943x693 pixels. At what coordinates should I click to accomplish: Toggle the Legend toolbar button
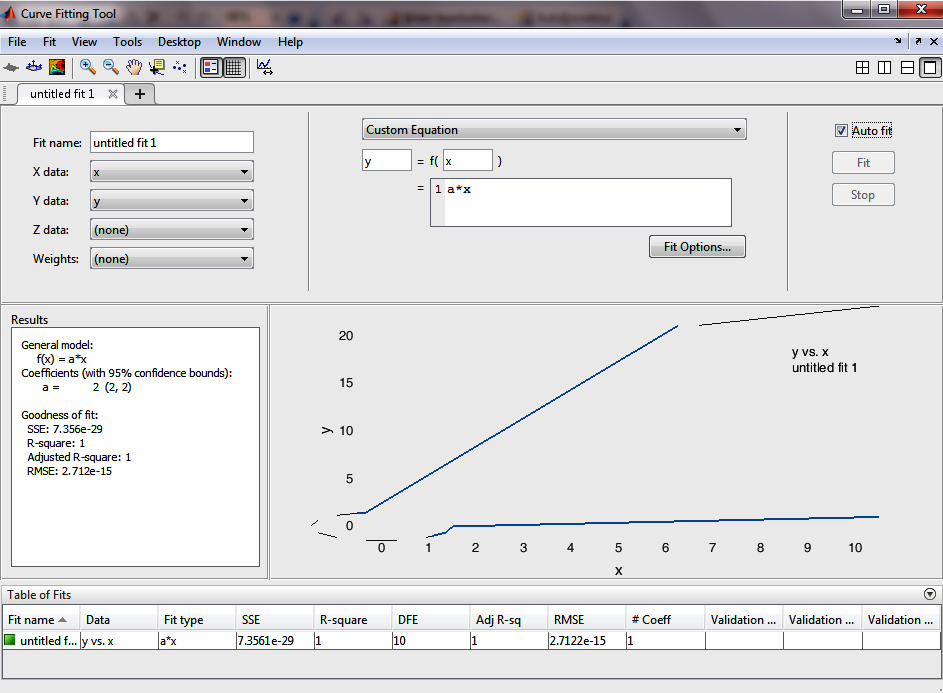click(211, 67)
